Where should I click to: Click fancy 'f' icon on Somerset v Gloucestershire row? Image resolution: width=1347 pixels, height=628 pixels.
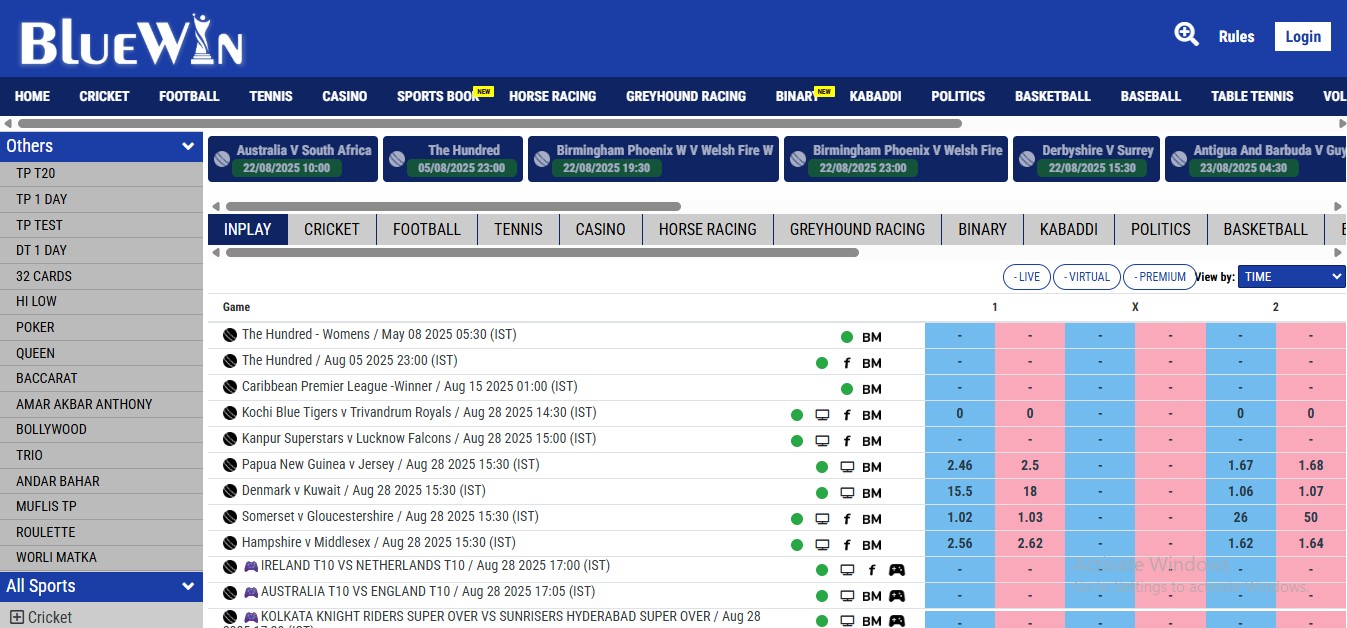point(847,518)
